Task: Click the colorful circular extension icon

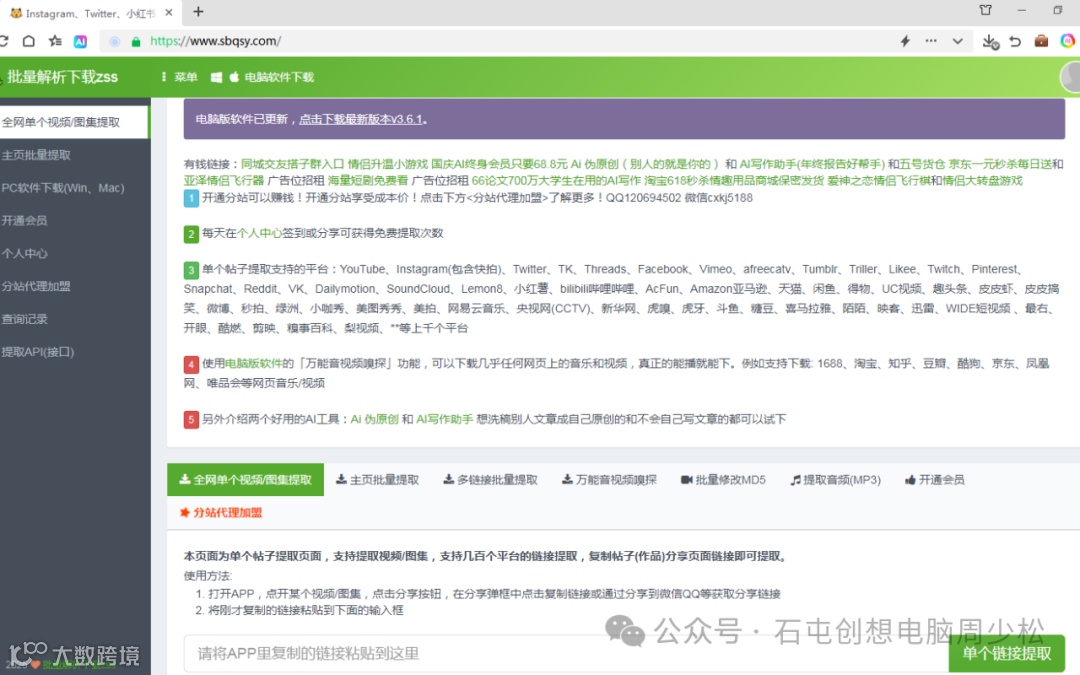Action: point(1068,41)
